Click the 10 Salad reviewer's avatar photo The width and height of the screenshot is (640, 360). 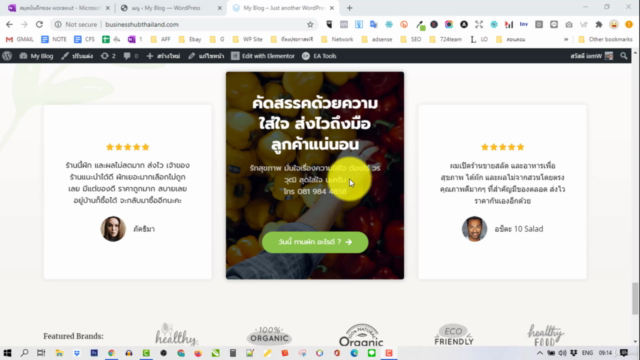[x=474, y=229]
